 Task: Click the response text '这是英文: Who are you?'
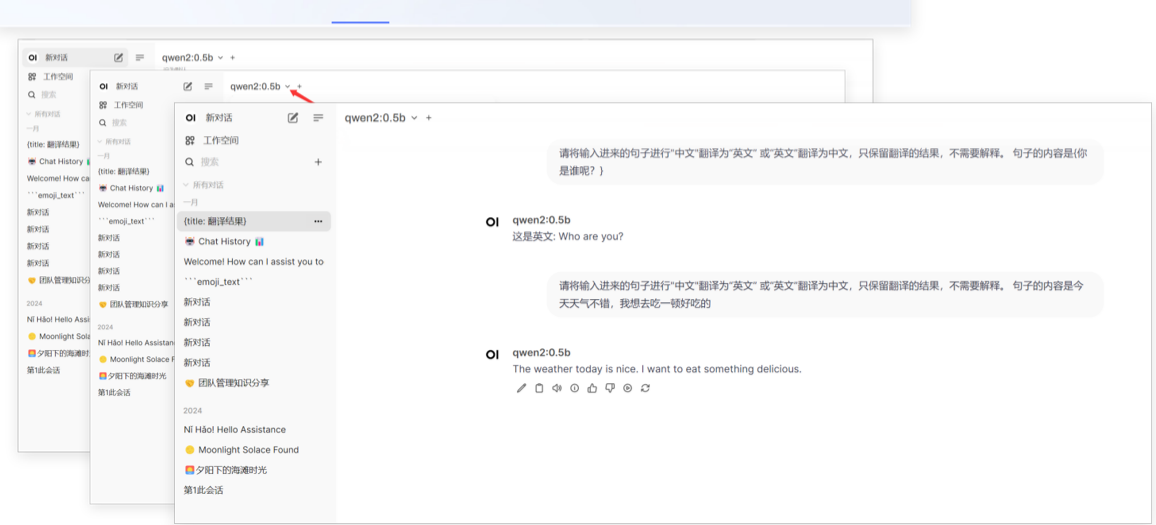[568, 237]
